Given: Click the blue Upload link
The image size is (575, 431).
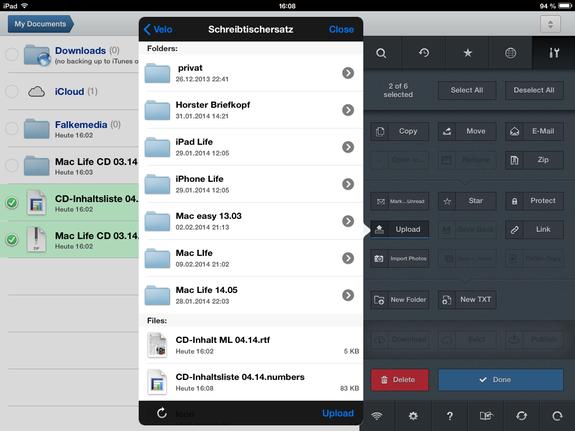Looking at the screenshot, I should coord(338,413).
